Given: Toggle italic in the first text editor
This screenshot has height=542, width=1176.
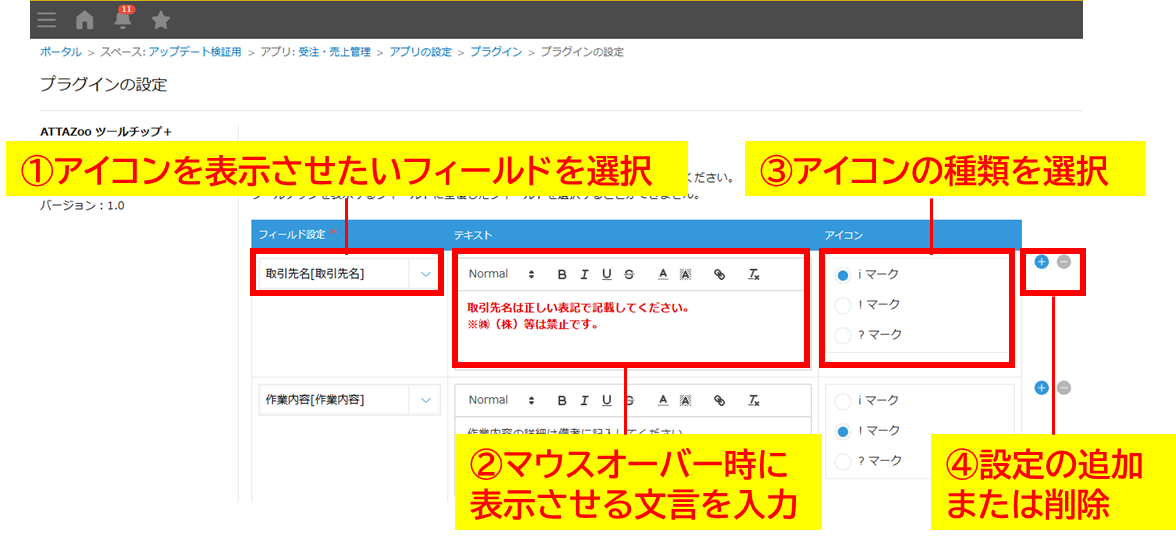Looking at the screenshot, I should tap(585, 274).
